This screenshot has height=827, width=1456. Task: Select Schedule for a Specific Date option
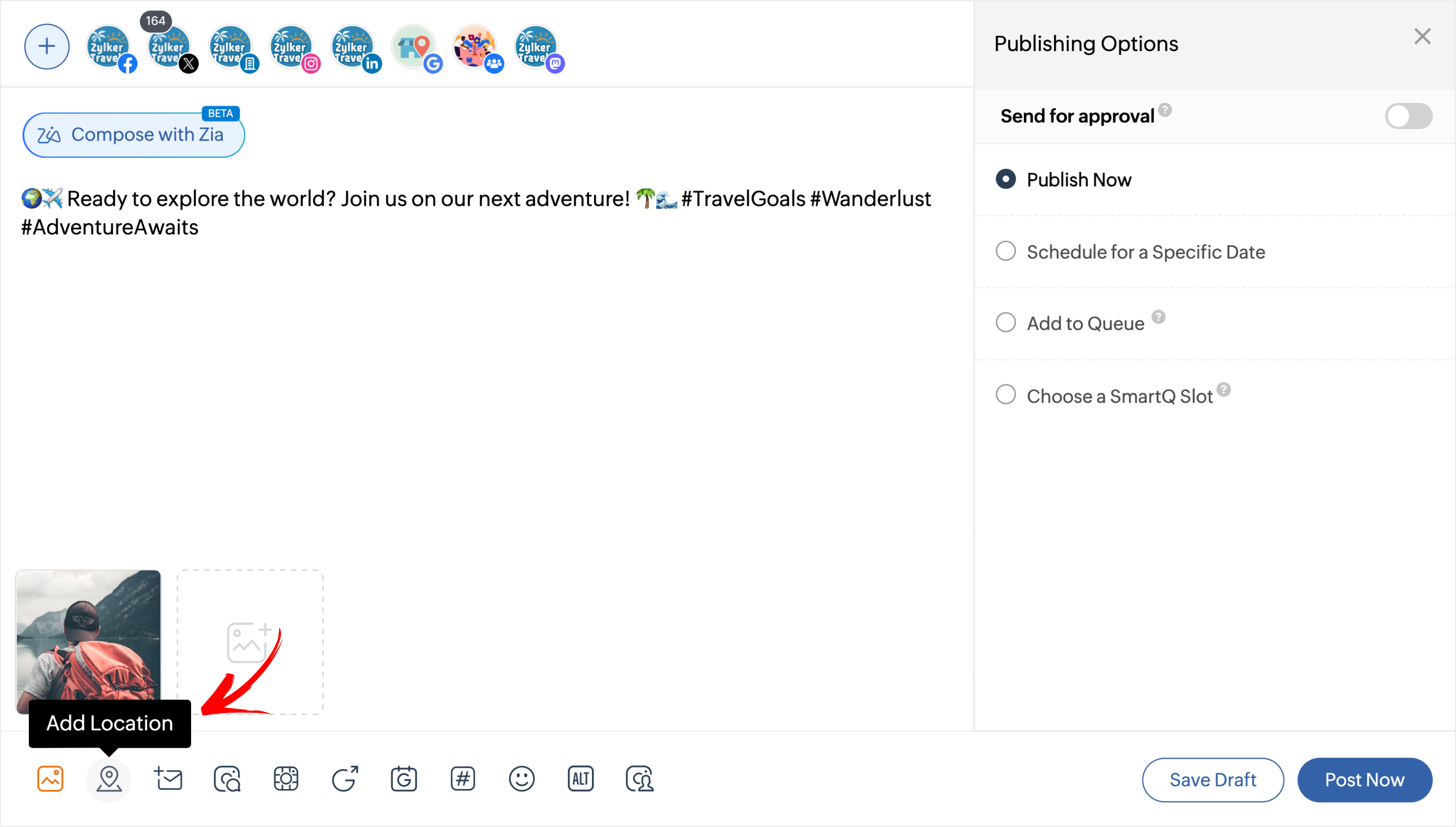click(x=1005, y=251)
